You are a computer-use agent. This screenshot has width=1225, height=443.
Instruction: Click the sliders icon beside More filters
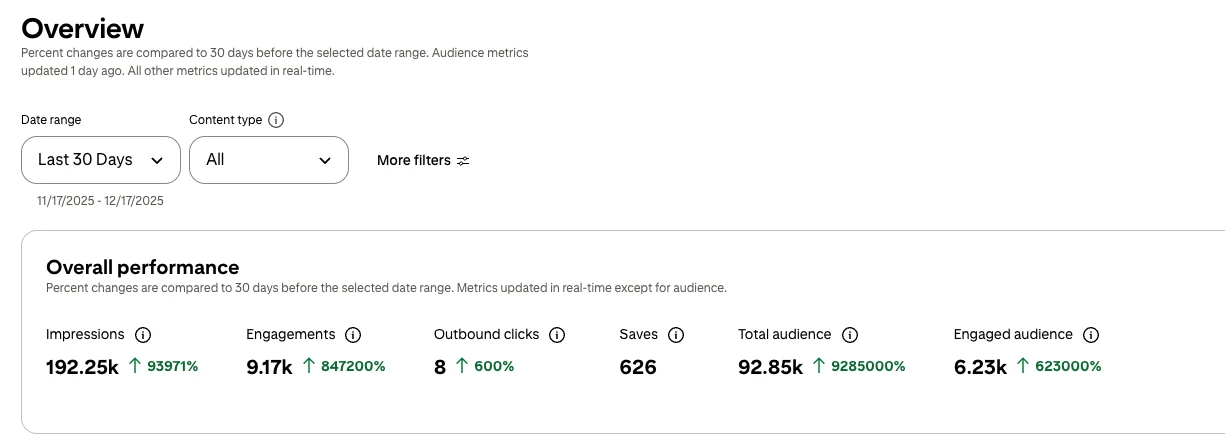pos(463,160)
